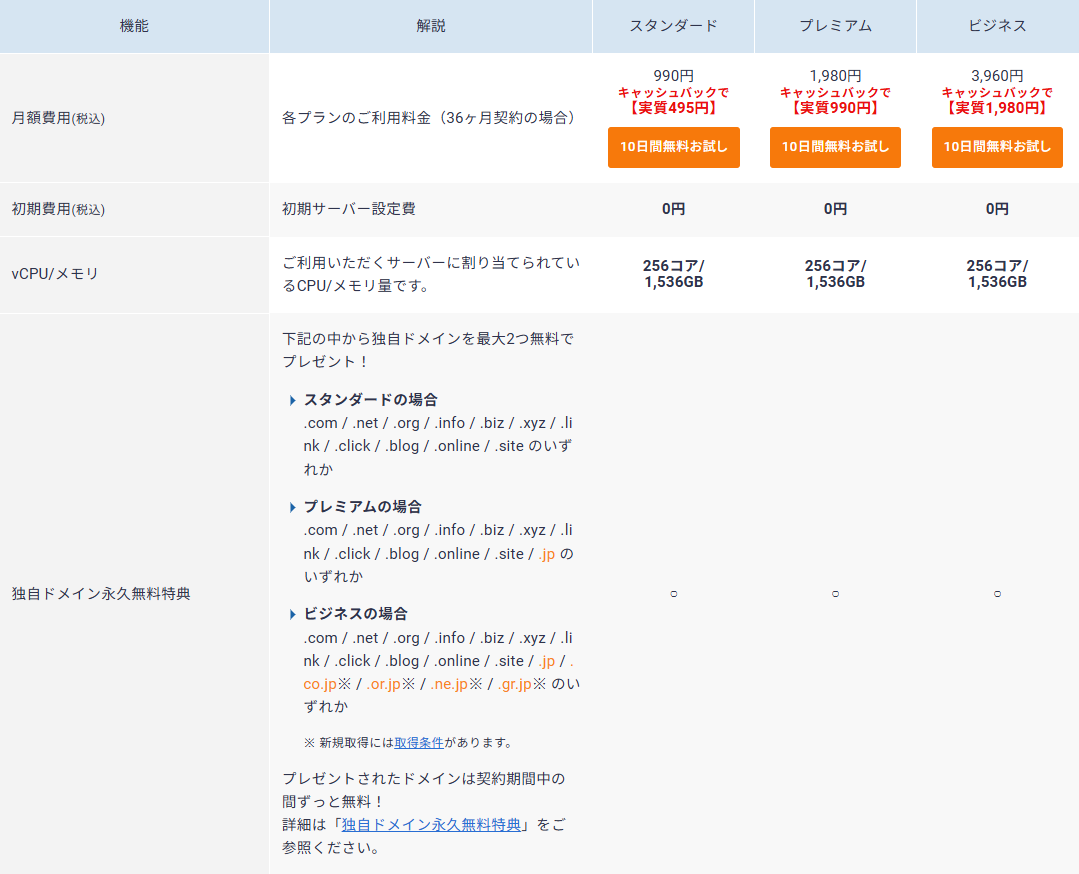Screen dimensions: 1079x874
Task: Select the スタンダード column header
Action: (673, 26)
